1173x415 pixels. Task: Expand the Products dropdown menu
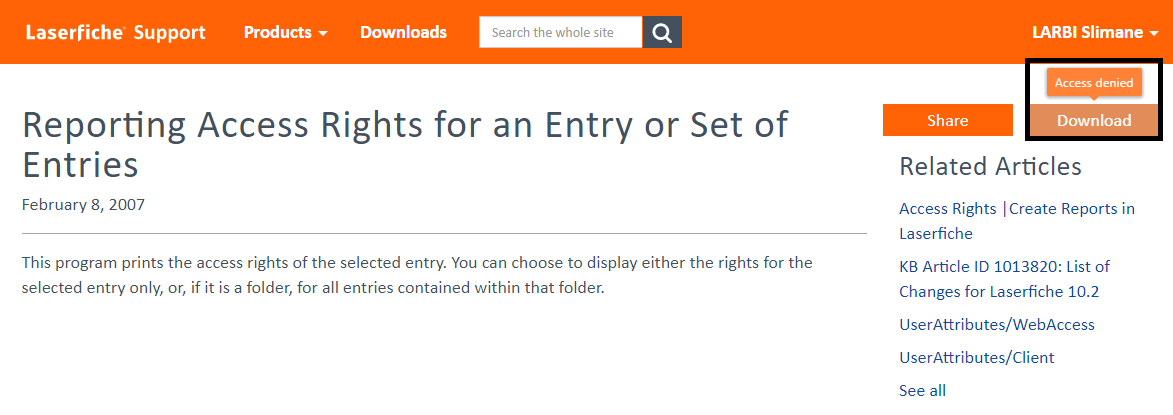[x=285, y=32]
